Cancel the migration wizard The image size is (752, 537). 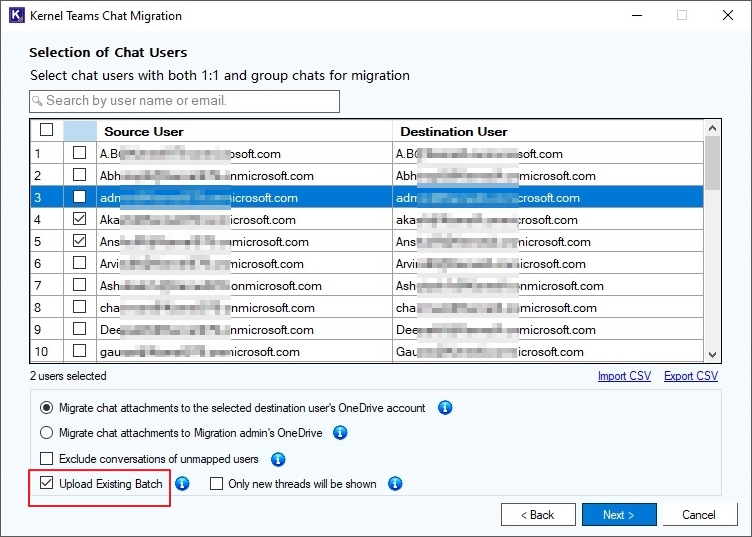pyautogui.click(x=700, y=515)
